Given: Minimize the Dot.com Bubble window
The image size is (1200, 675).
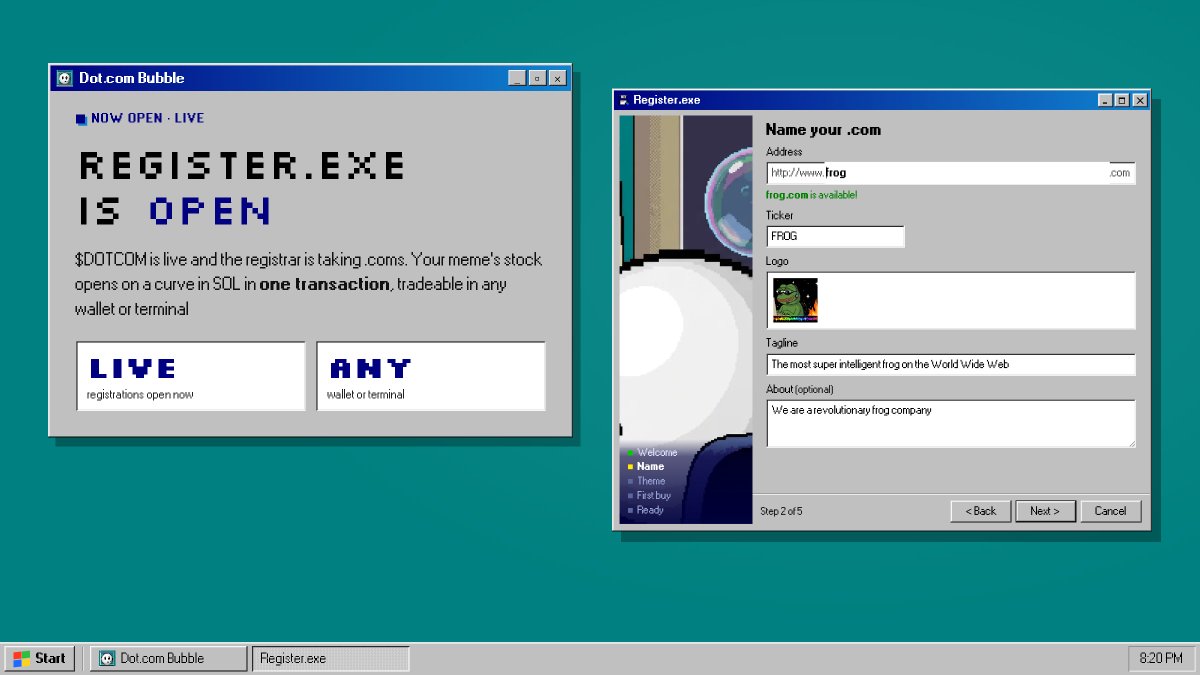Looking at the screenshot, I should coord(517,78).
